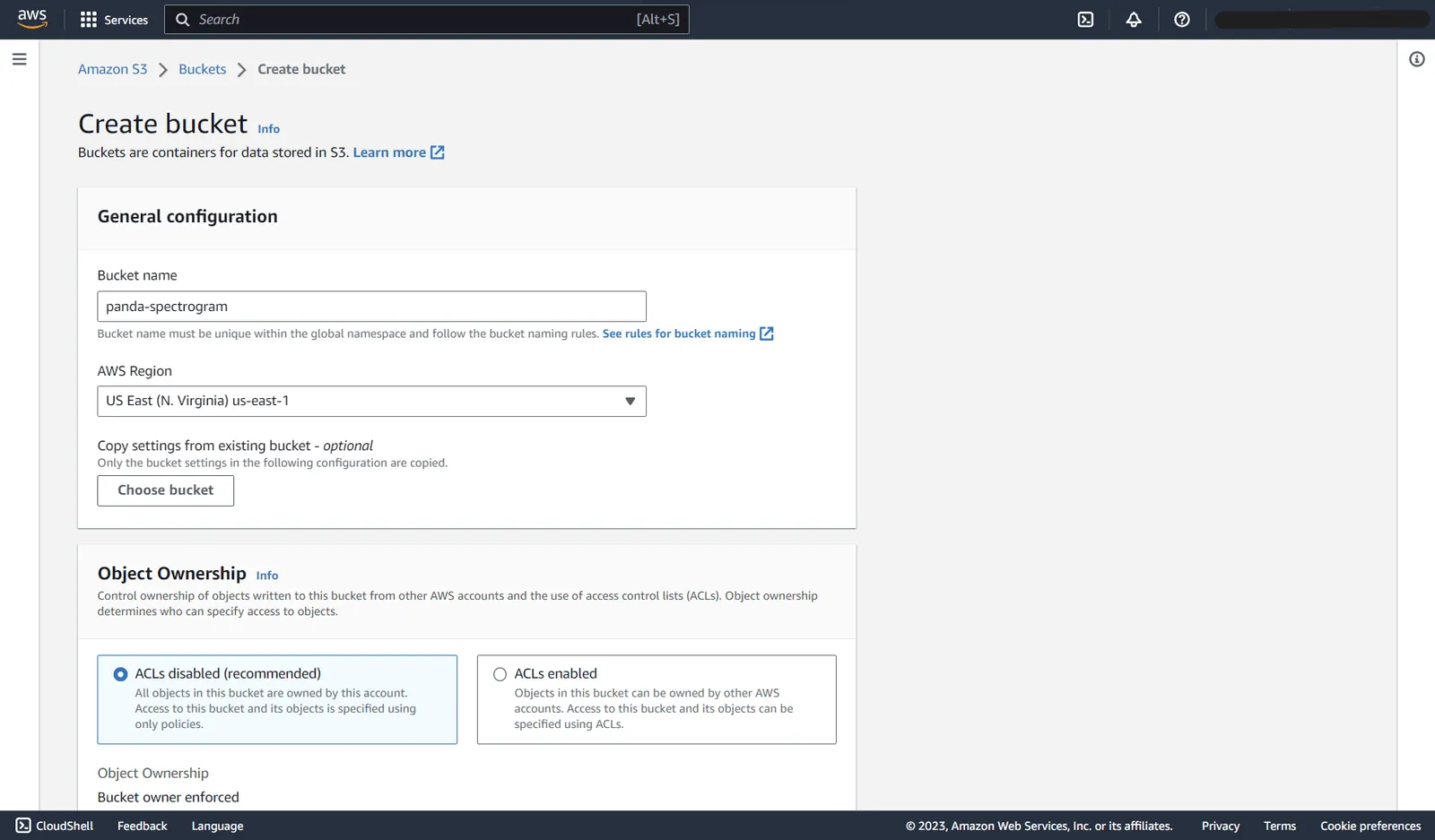This screenshot has height=840, width=1435.
Task: Open See rules for bucket naming
Action: pyautogui.click(x=679, y=333)
